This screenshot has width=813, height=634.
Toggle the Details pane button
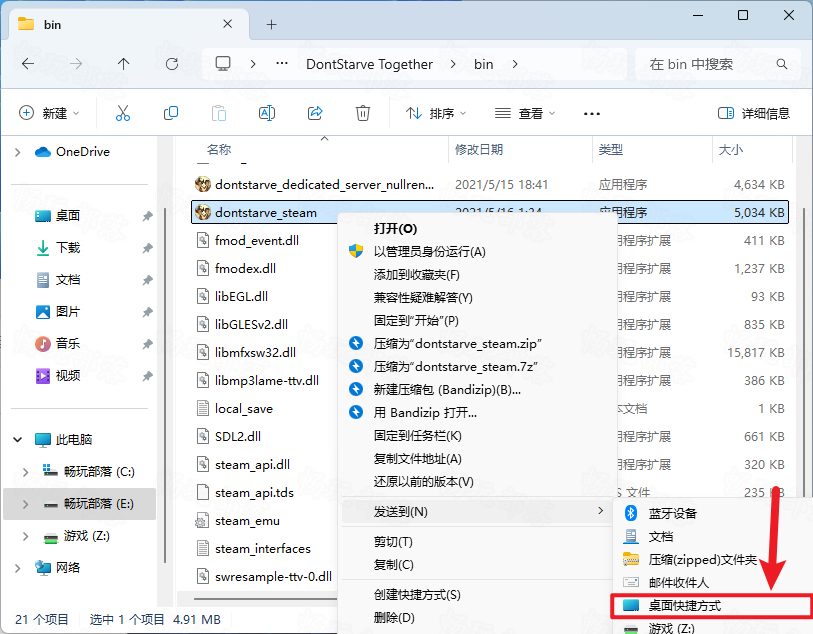tap(753, 113)
